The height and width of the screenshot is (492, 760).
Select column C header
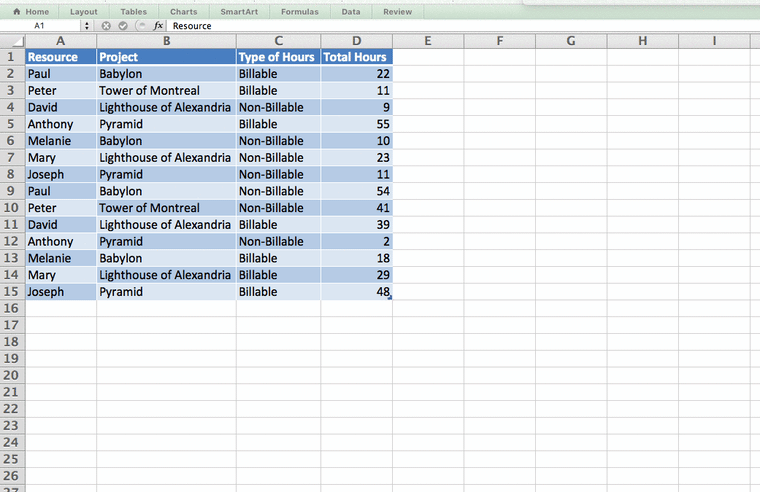pos(278,41)
